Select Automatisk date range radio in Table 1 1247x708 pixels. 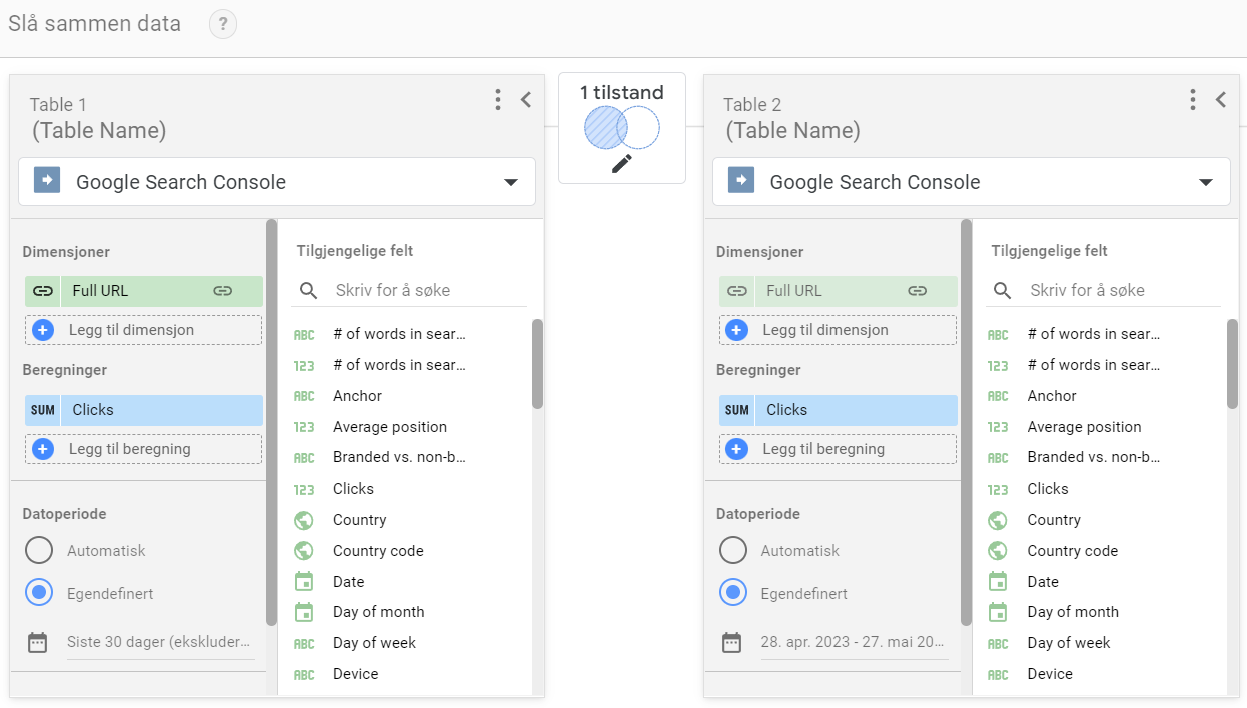point(39,551)
